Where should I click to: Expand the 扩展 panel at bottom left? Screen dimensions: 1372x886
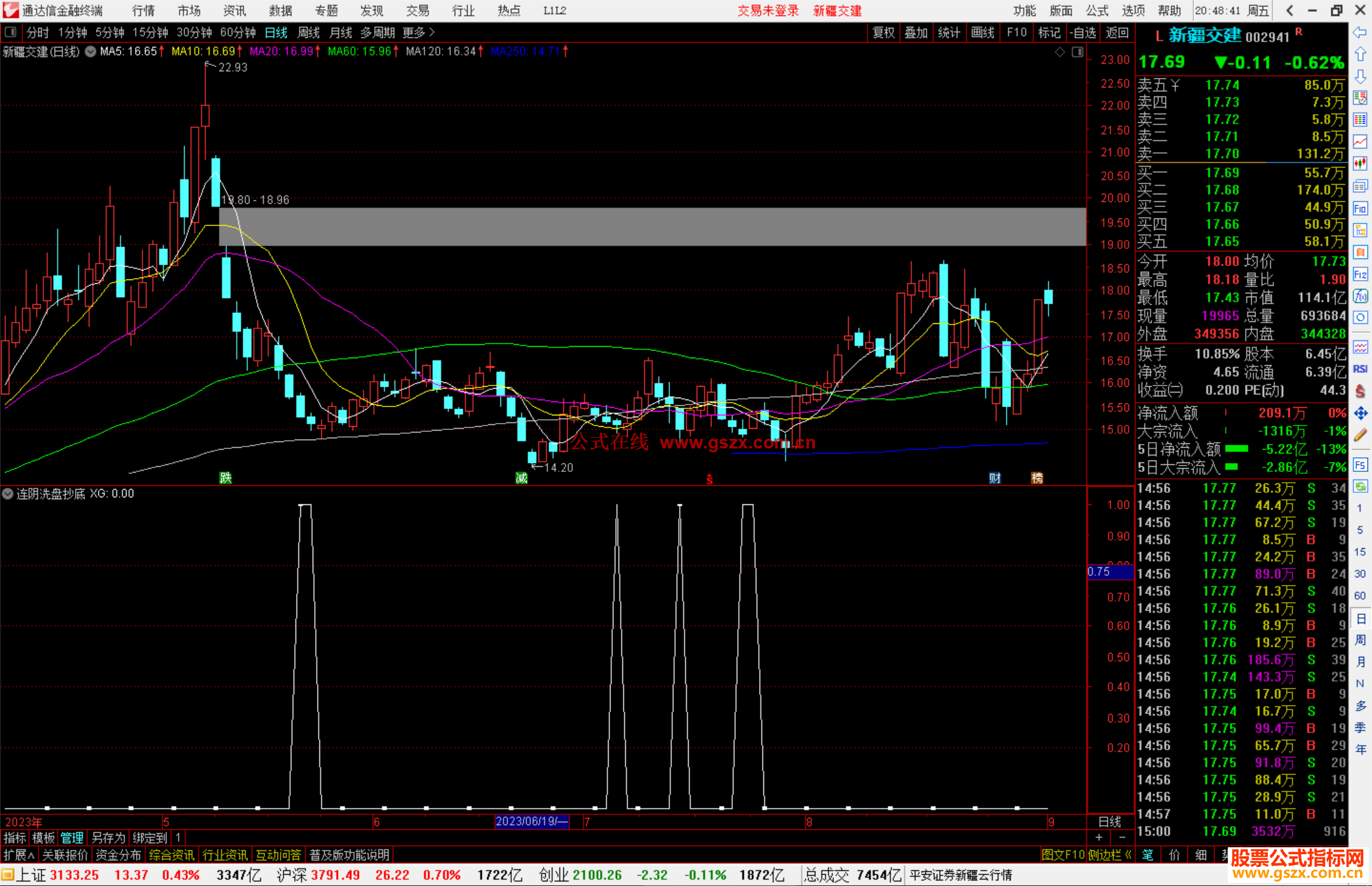pos(19,855)
